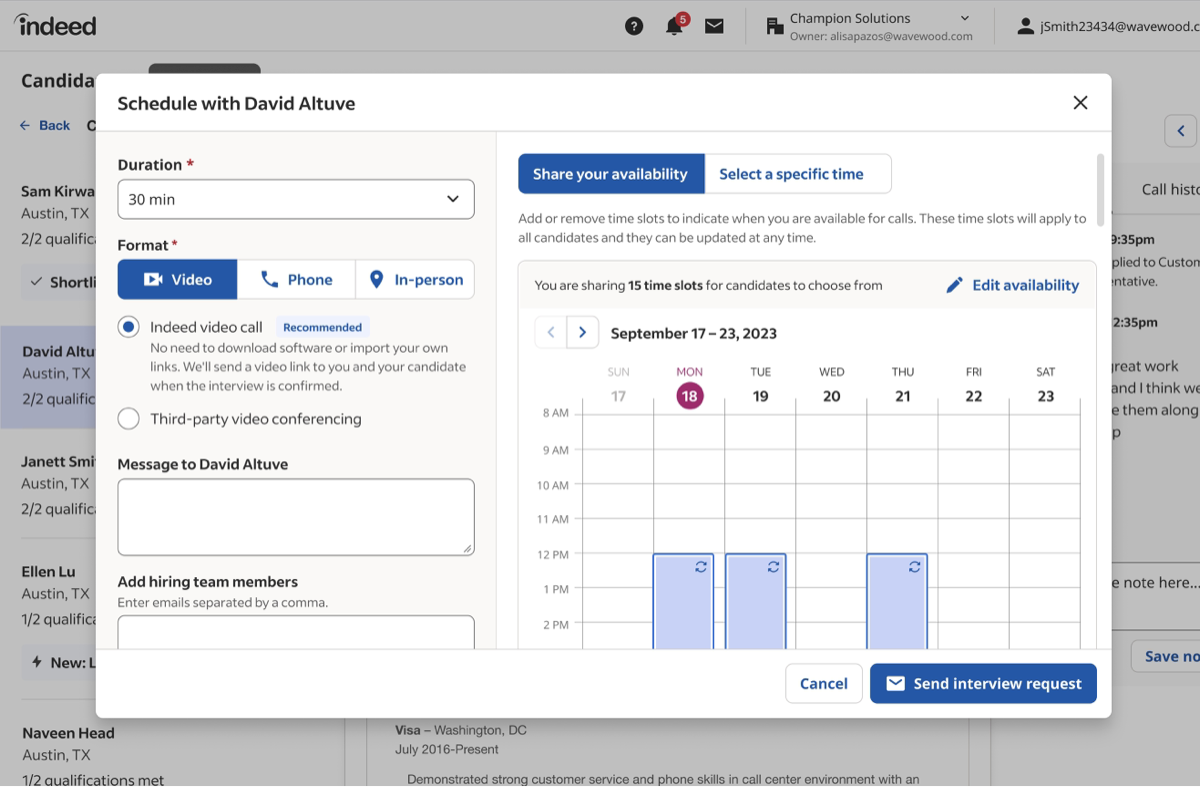
Task: Check notifications via the bell icon
Action: tap(674, 25)
